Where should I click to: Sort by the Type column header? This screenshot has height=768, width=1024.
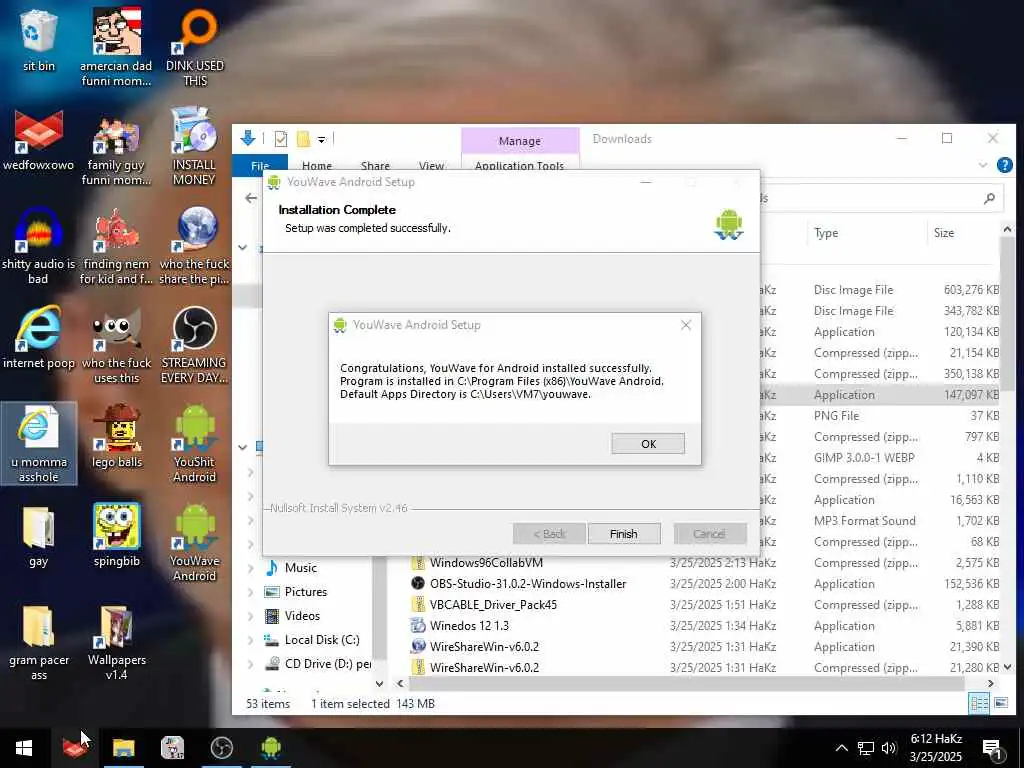pyautogui.click(x=826, y=232)
